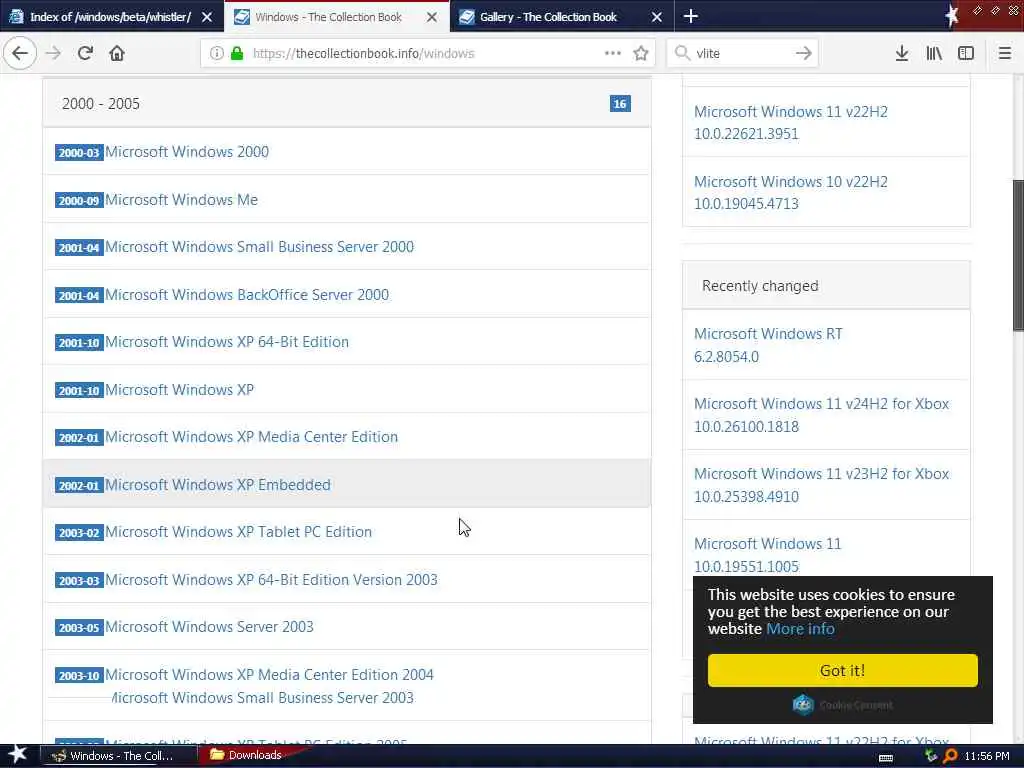
Task: Open Windows 11 v22H2 10.0.22621.3951 link
Action: pyautogui.click(x=791, y=122)
